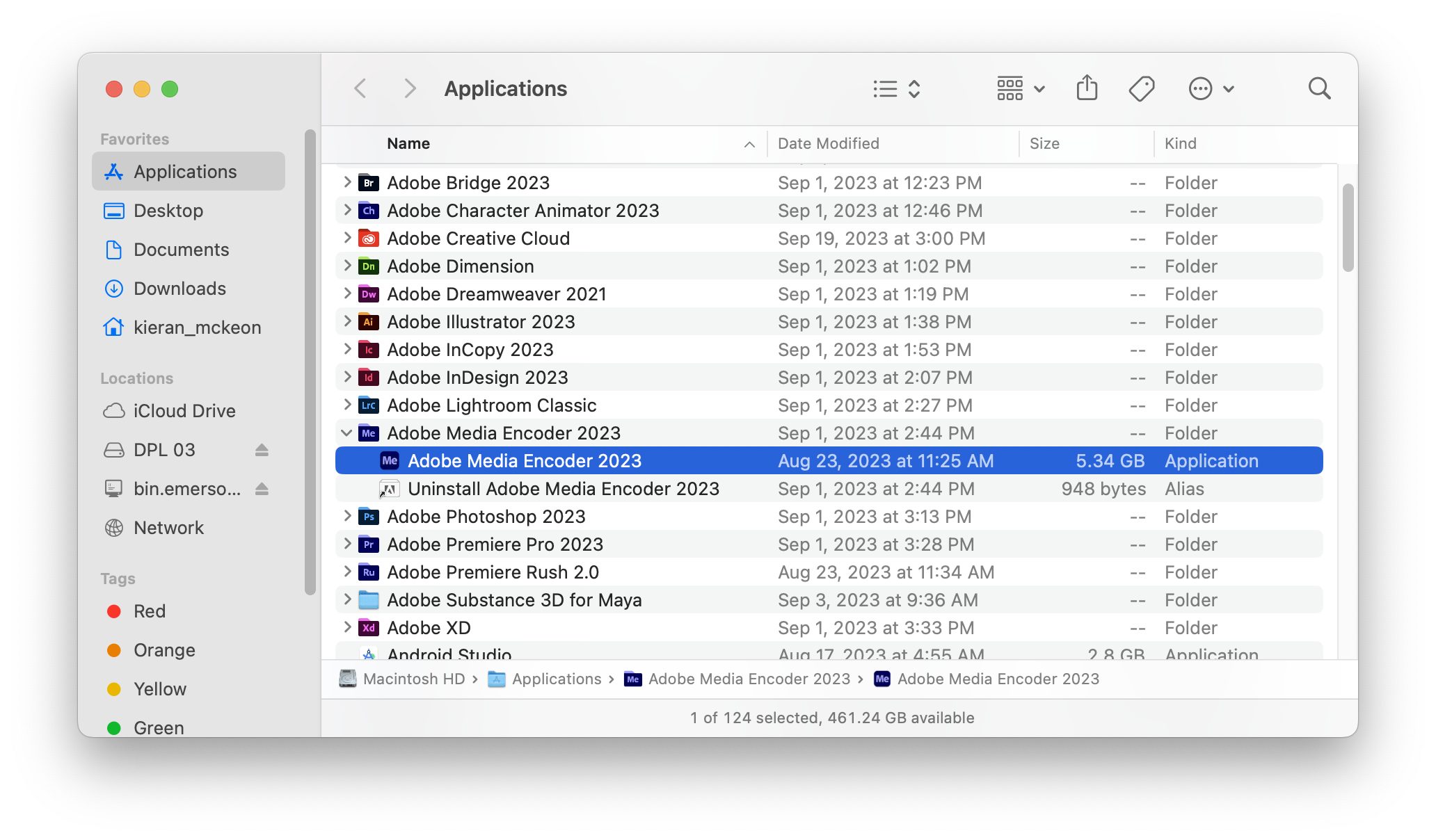Sort by the Date Modified column header

[893, 144]
